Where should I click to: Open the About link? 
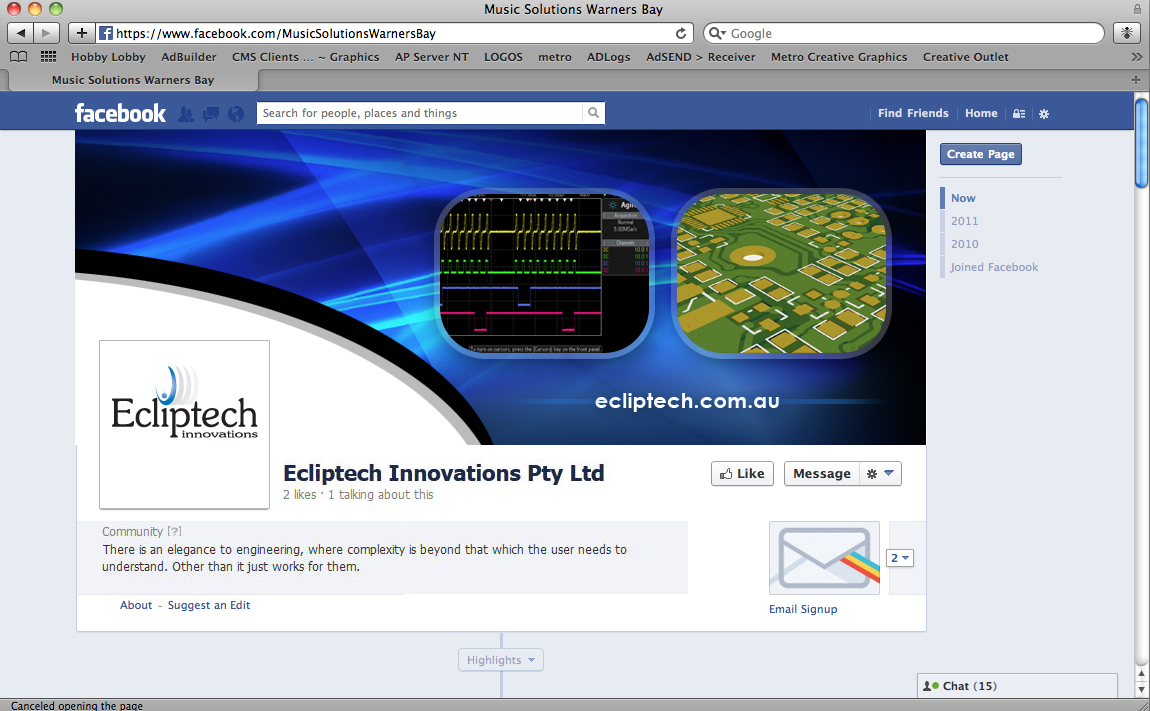tap(136, 605)
